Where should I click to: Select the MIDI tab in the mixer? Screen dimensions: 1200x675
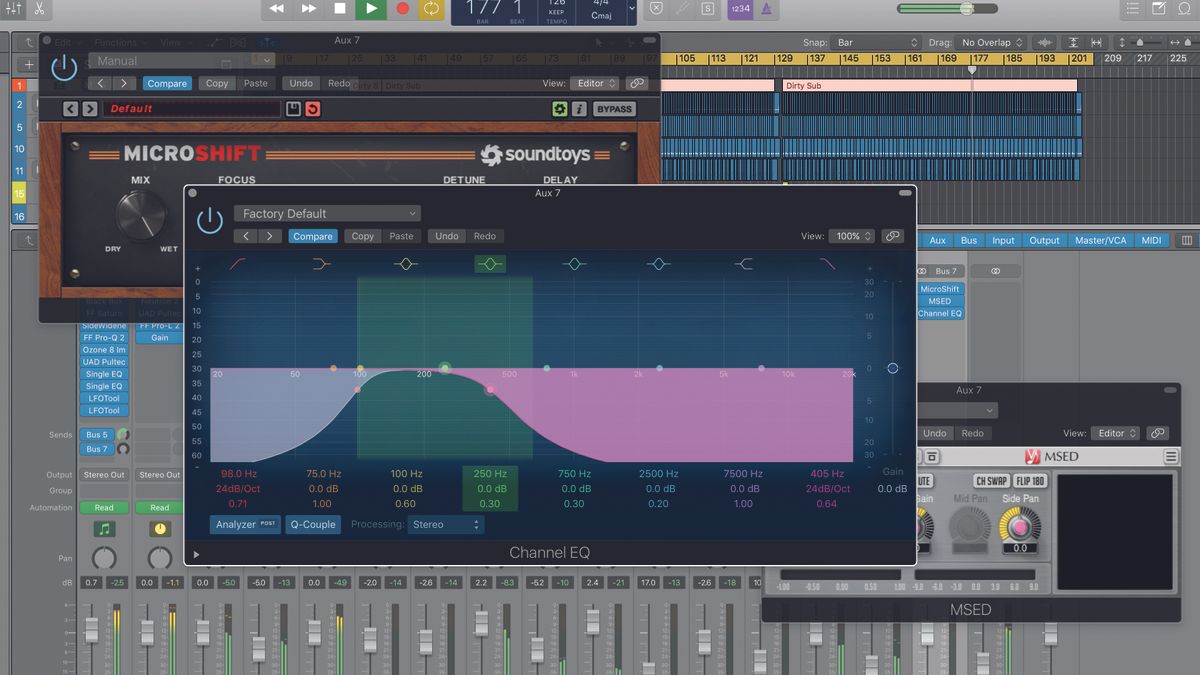pyautogui.click(x=1150, y=240)
